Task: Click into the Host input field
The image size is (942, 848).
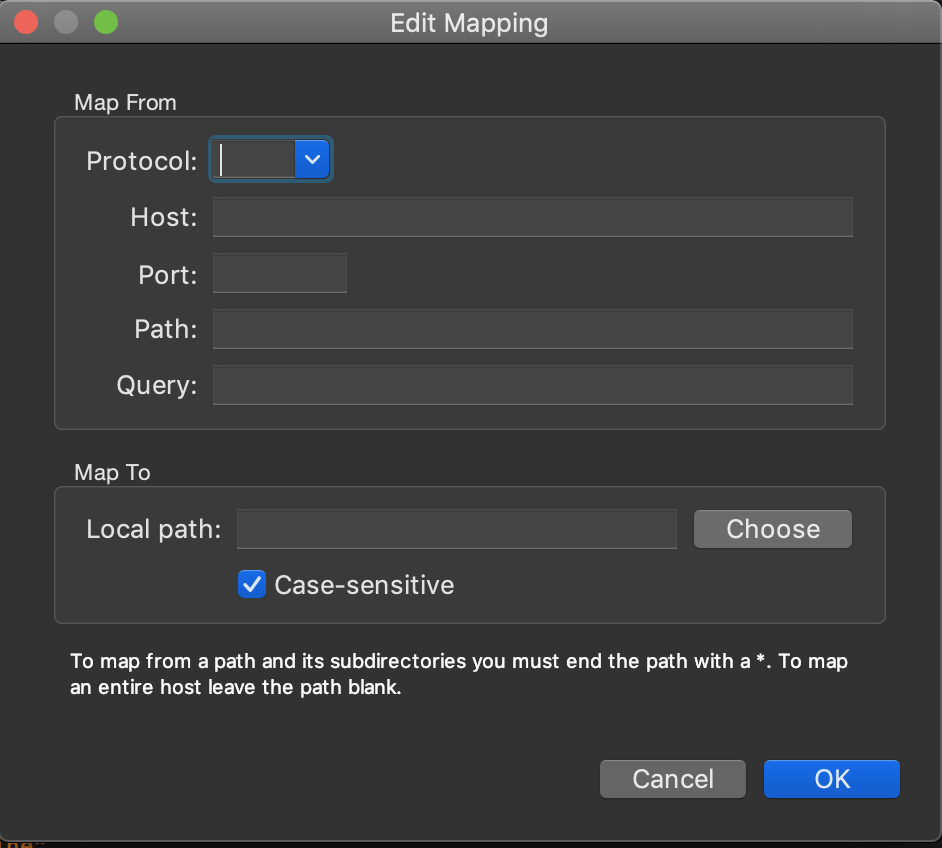Action: coord(532,217)
